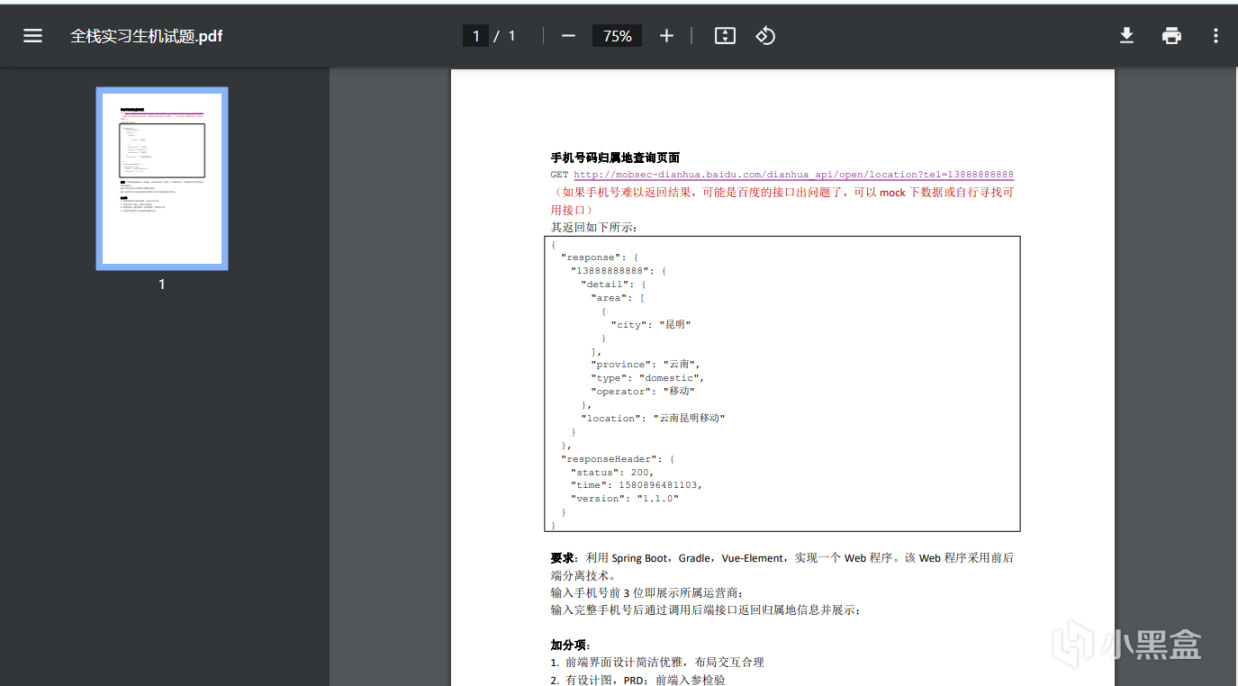Click the JSON line "time": 1580896481103
This screenshot has height=686, width=1238.
637,485
